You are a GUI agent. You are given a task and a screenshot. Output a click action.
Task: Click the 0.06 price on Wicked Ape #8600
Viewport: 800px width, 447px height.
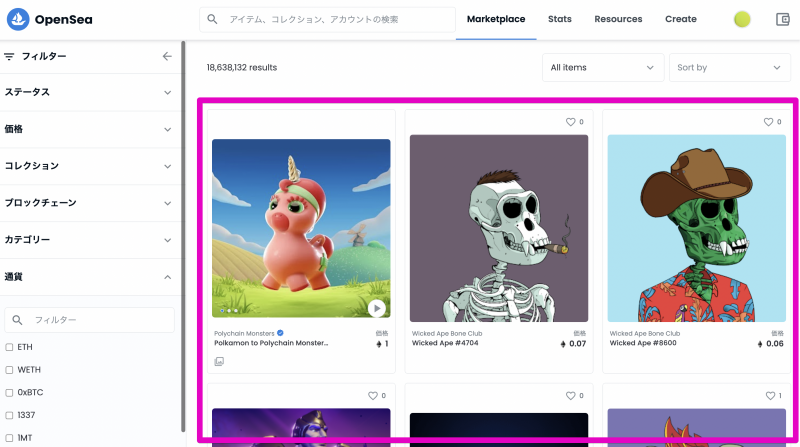click(775, 344)
